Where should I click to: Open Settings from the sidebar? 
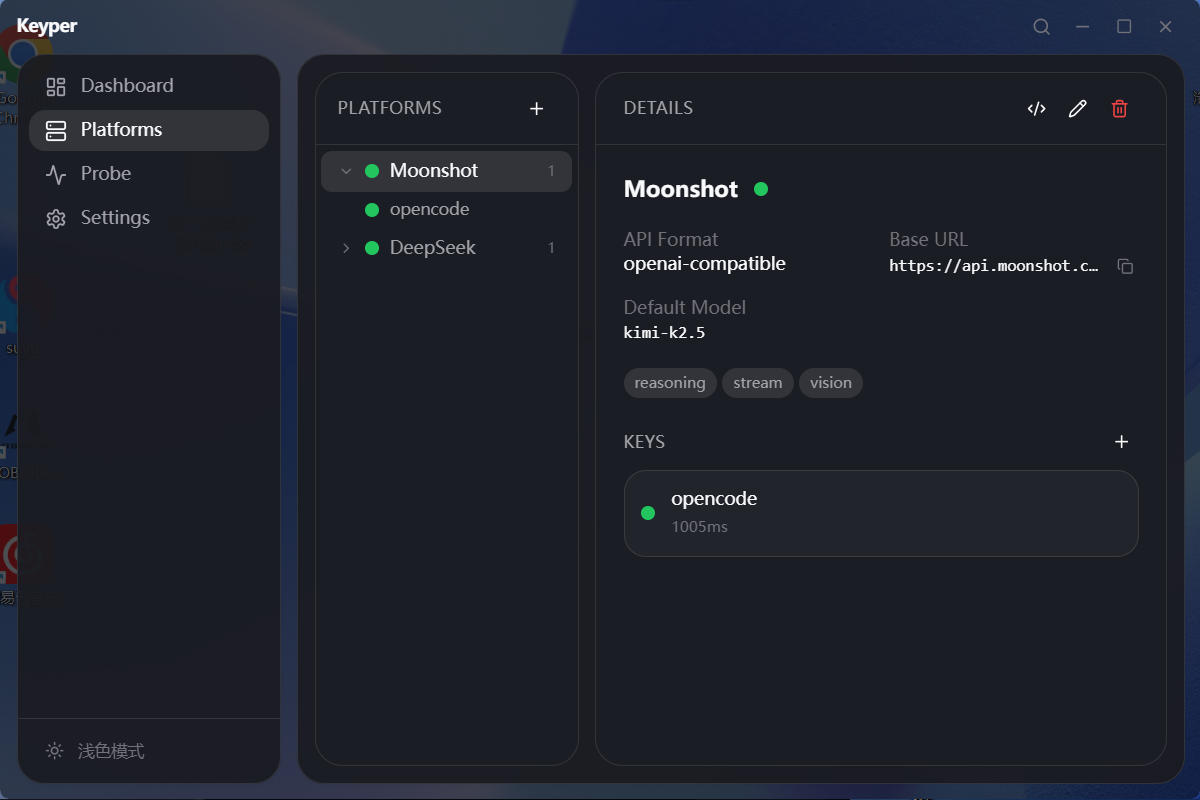tap(149, 218)
